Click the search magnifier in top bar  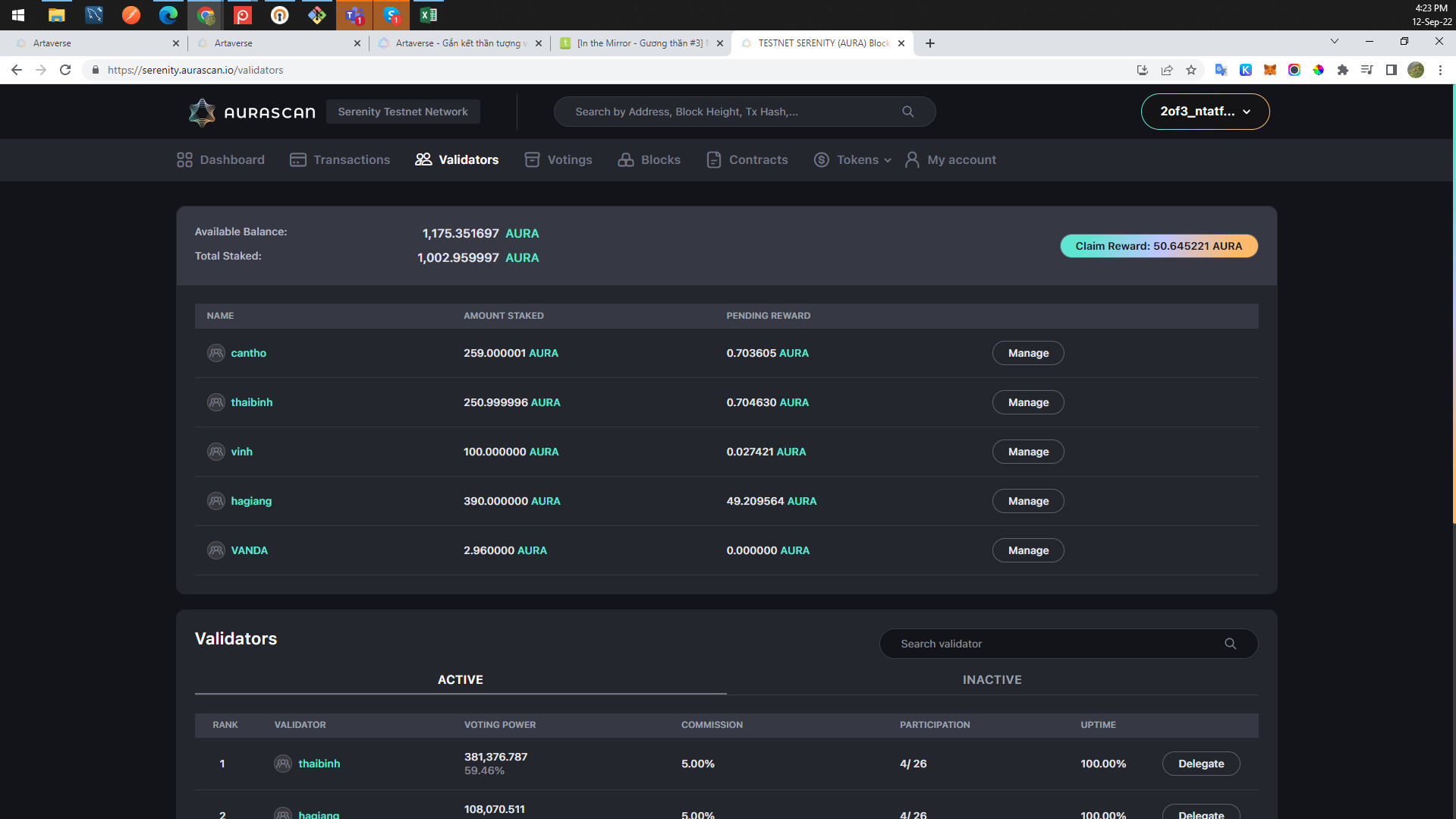907,111
